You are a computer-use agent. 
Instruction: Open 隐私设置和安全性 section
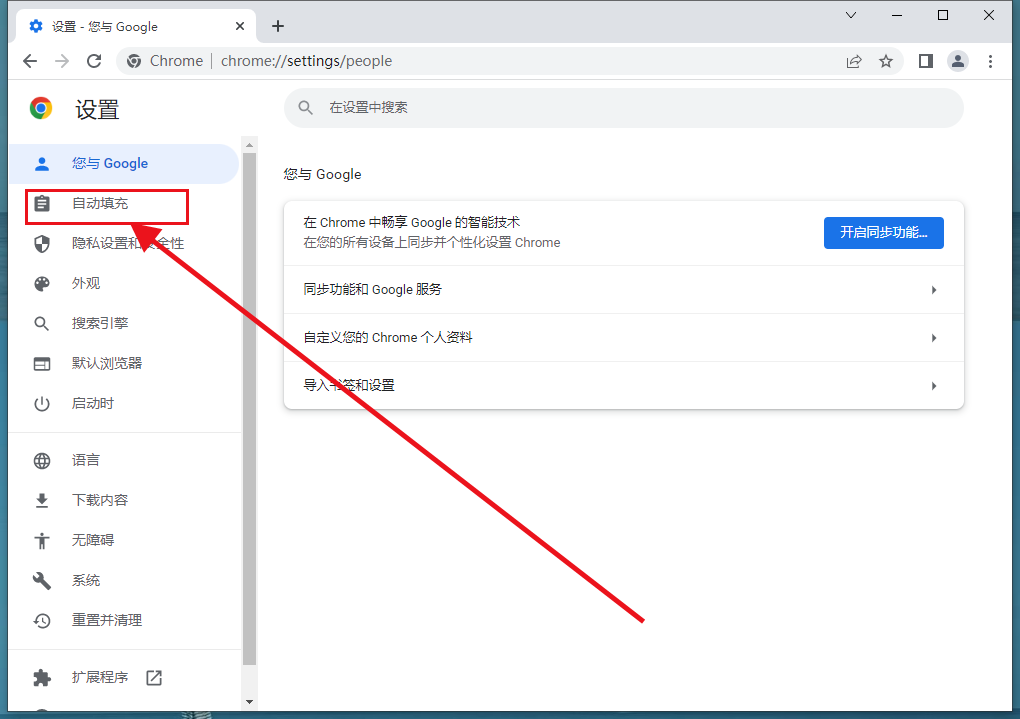(124, 243)
